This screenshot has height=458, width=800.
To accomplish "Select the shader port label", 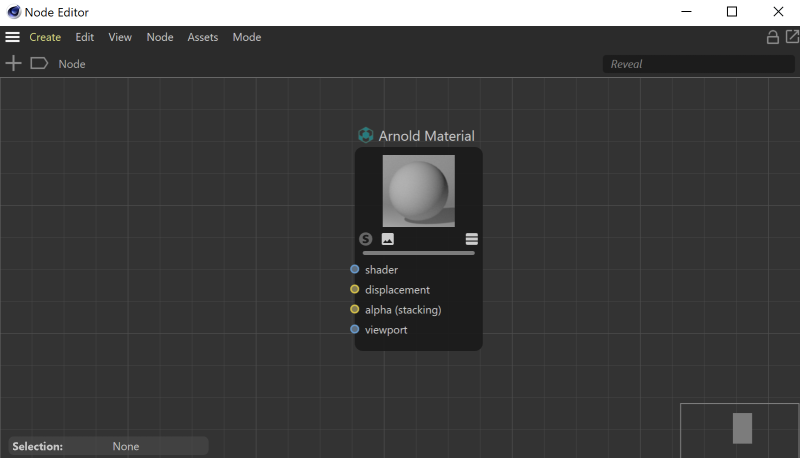I will click(x=382, y=270).
